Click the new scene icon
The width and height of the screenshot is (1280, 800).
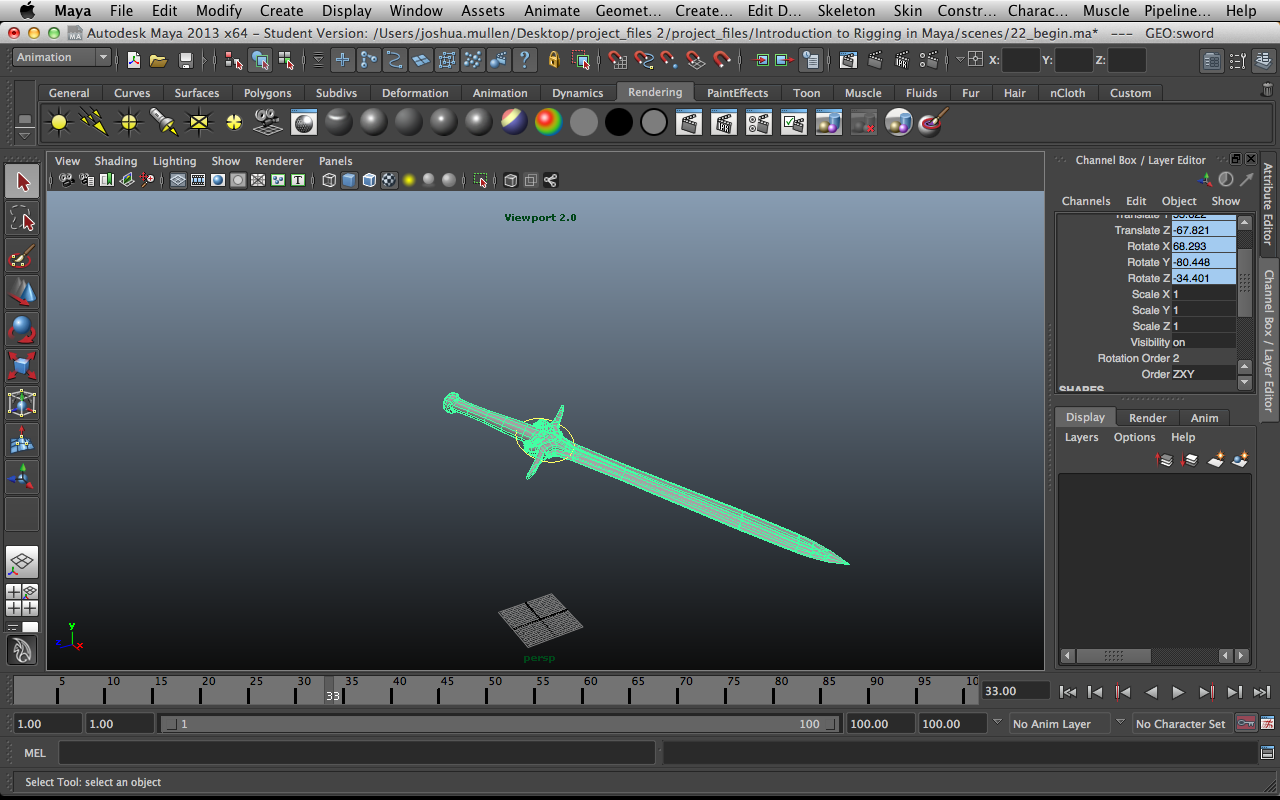(x=133, y=60)
